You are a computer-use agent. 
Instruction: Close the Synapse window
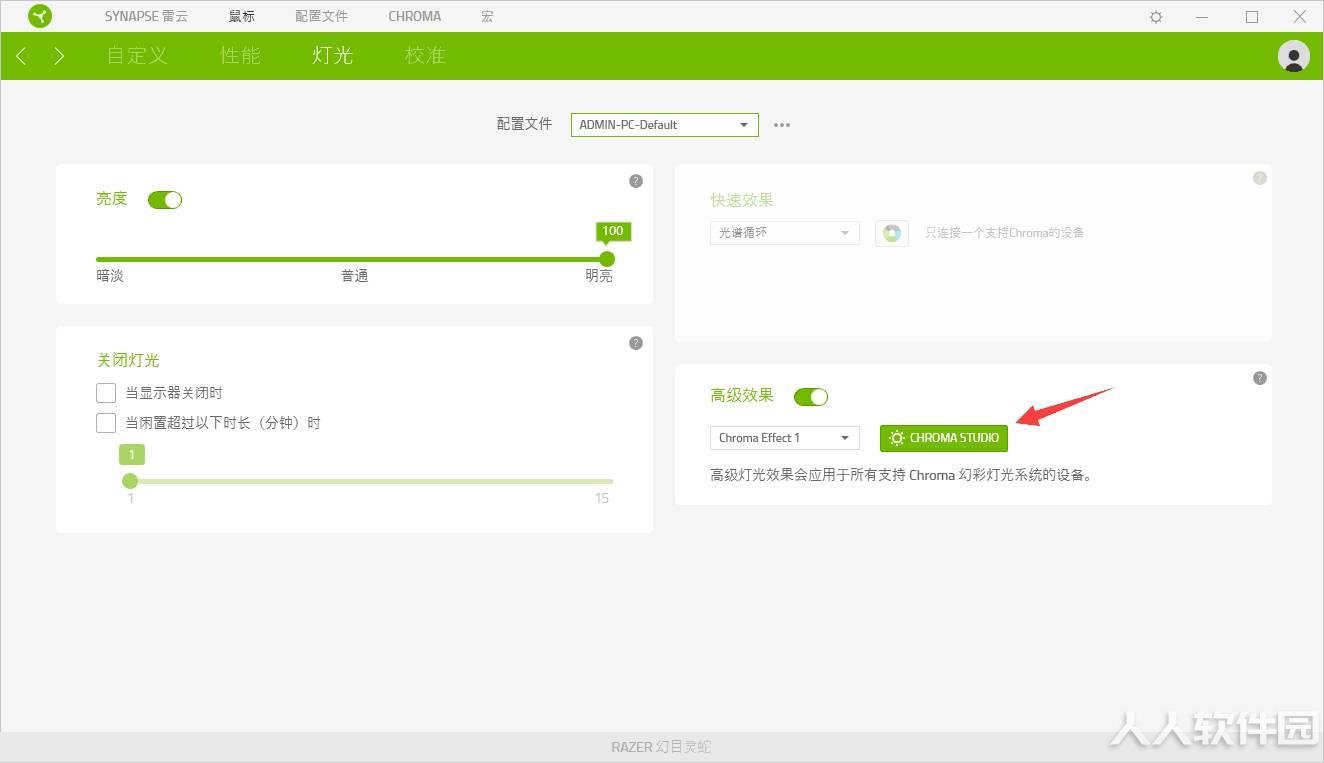tap(1300, 17)
